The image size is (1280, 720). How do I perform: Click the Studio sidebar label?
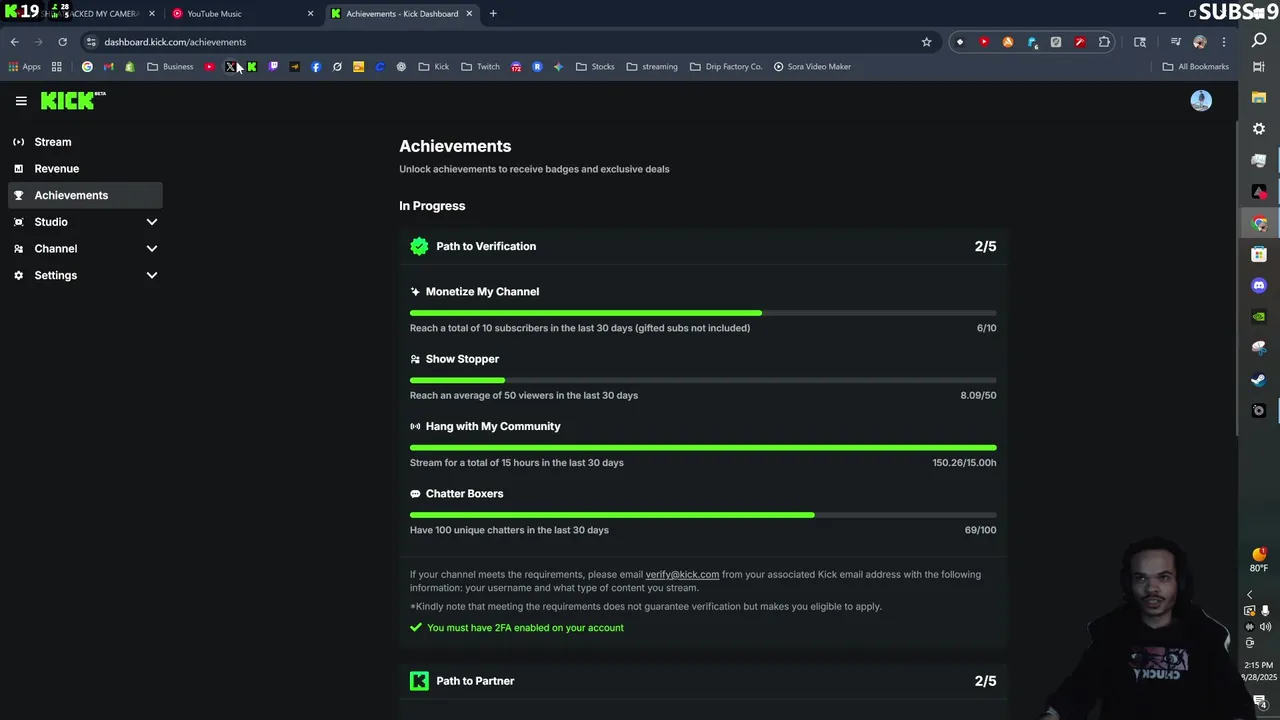click(51, 222)
